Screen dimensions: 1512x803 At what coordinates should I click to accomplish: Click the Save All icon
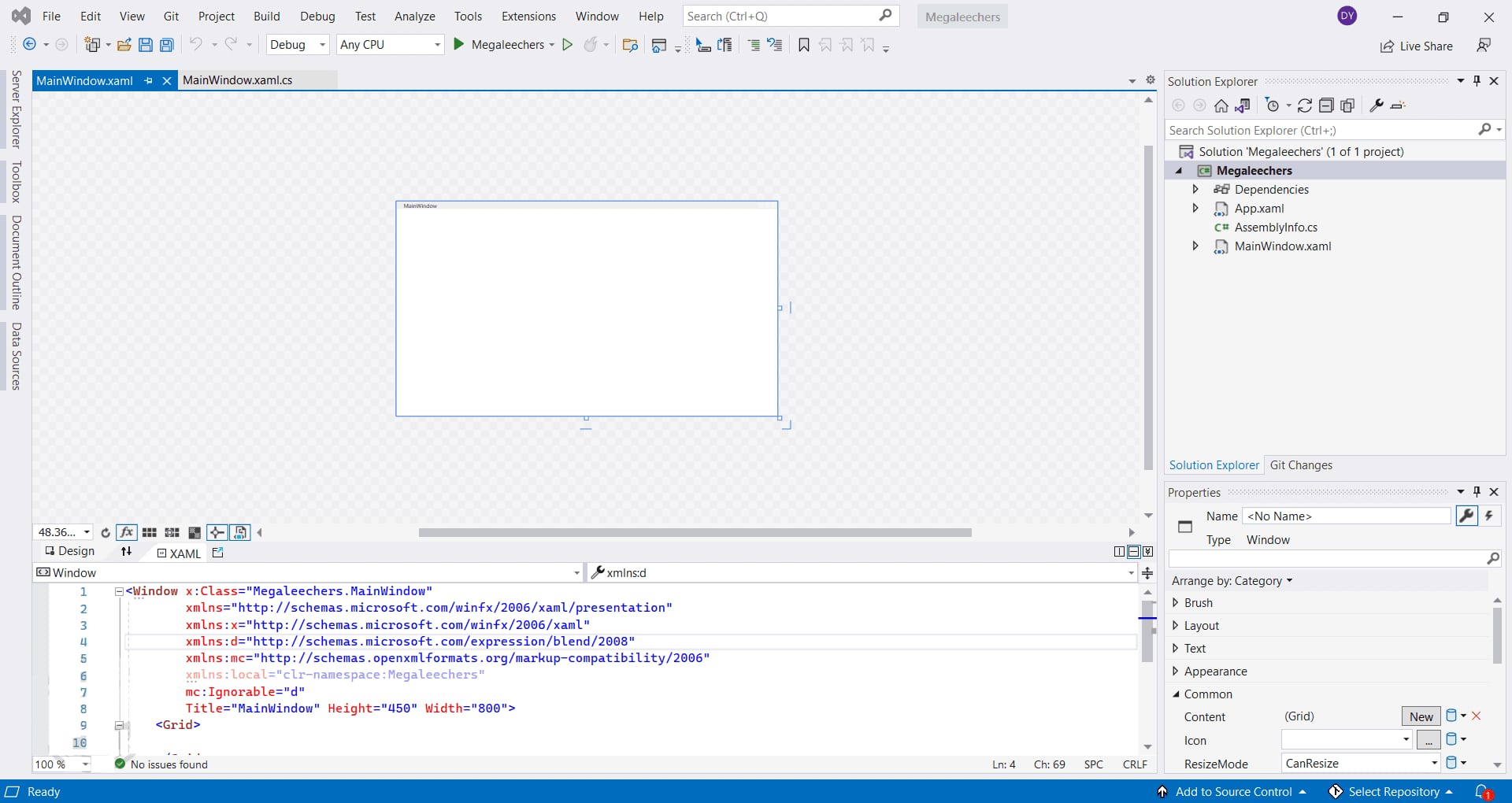167,45
